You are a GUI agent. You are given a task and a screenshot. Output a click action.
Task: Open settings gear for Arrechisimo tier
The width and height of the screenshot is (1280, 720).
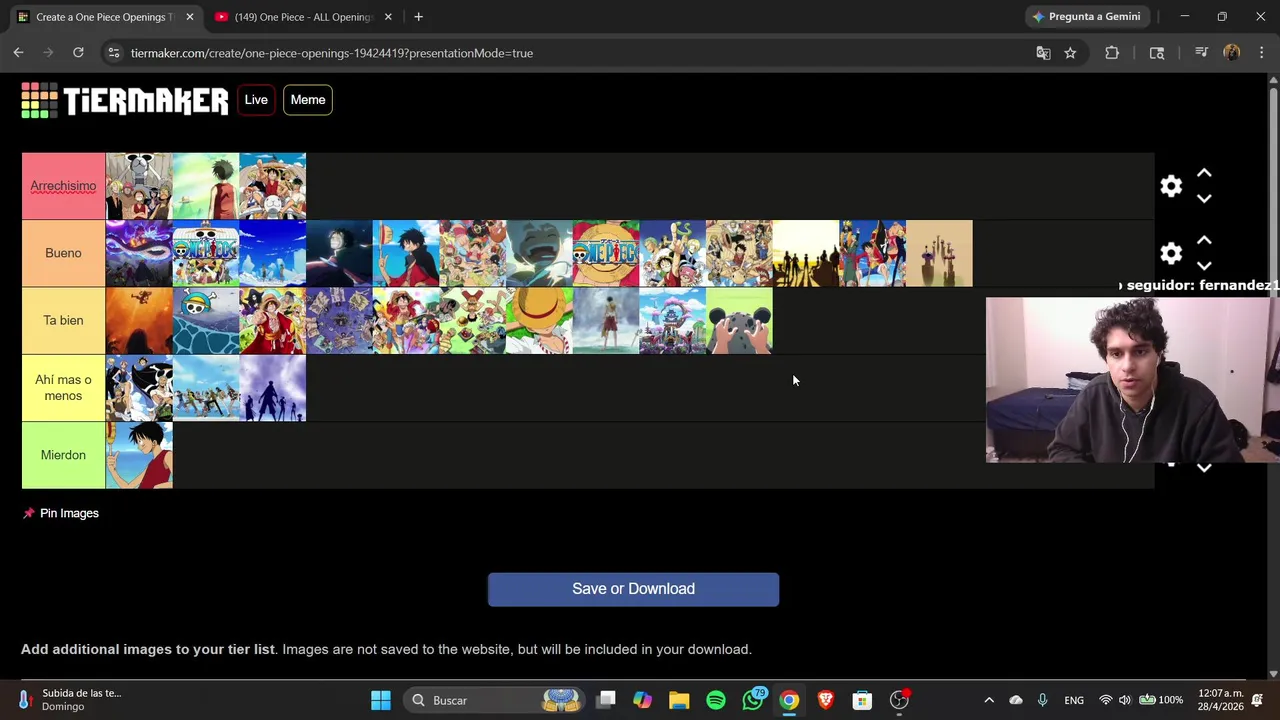[1171, 186]
